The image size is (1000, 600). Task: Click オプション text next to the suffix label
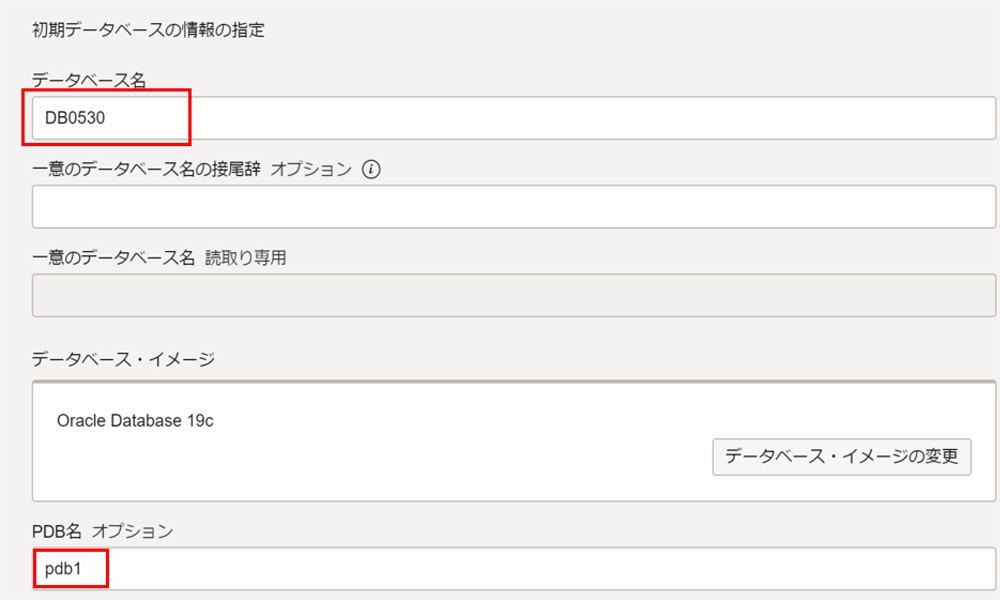[x=311, y=170]
